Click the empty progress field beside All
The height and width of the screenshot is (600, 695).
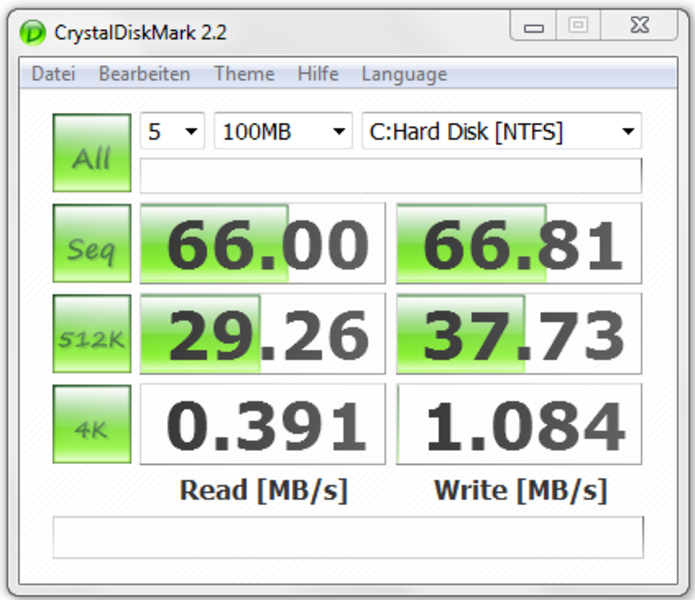point(391,175)
